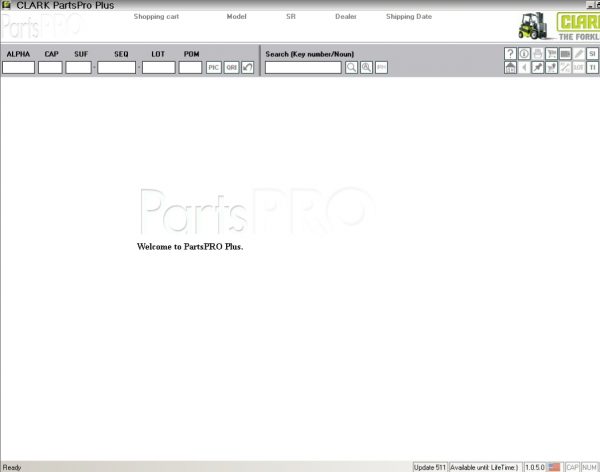This screenshot has width=600, height=472.
Task: Click the QRI button
Action: coord(232,67)
